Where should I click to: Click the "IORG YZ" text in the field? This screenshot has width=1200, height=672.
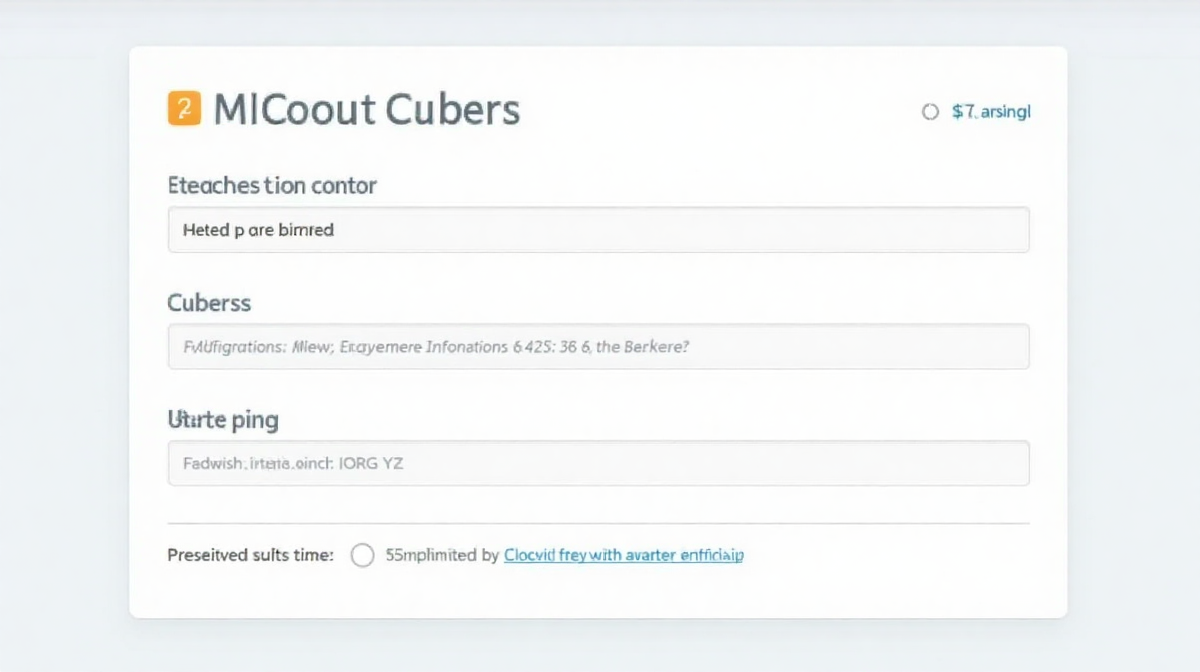point(371,464)
